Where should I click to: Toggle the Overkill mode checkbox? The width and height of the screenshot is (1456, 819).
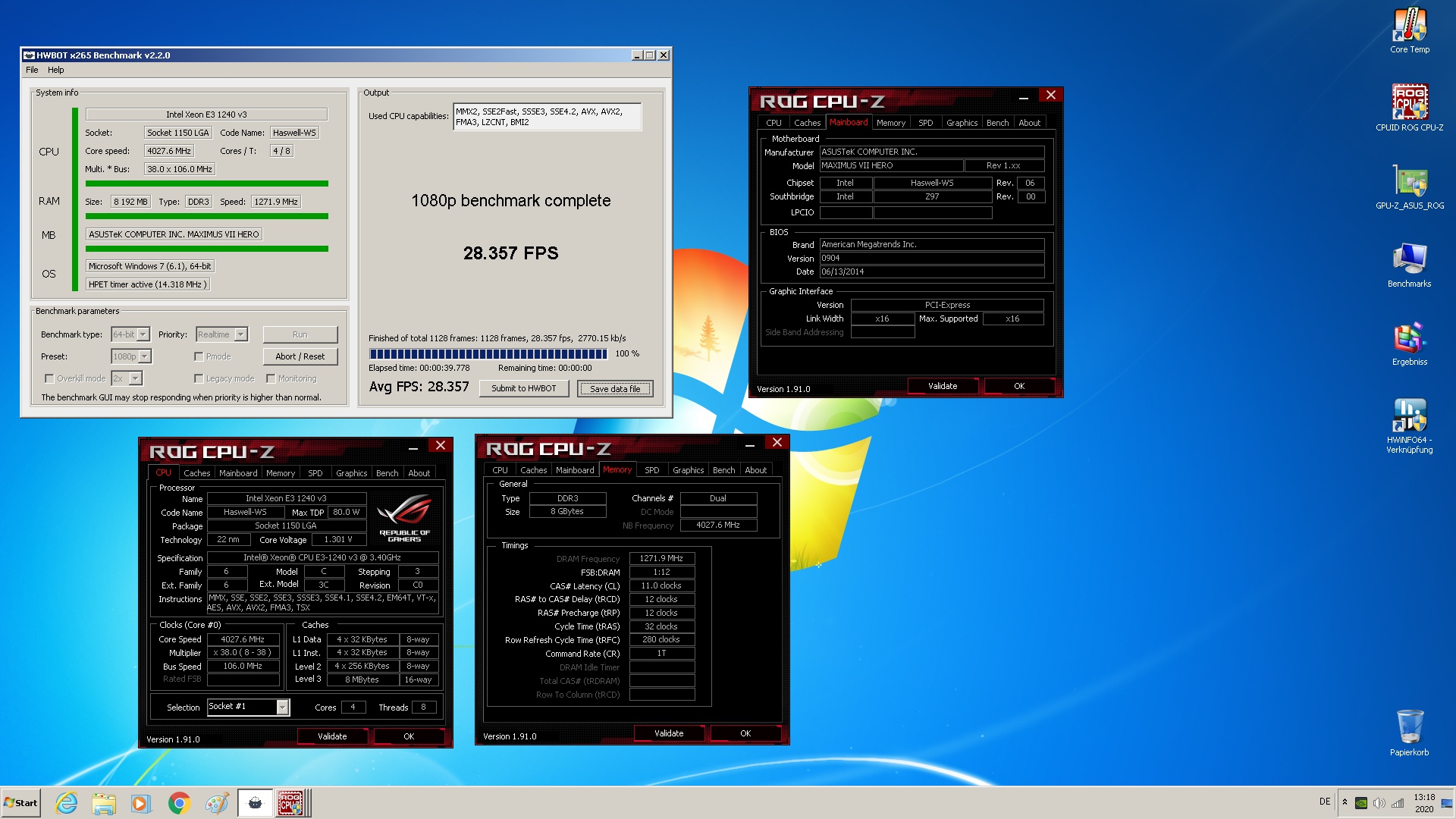point(49,378)
